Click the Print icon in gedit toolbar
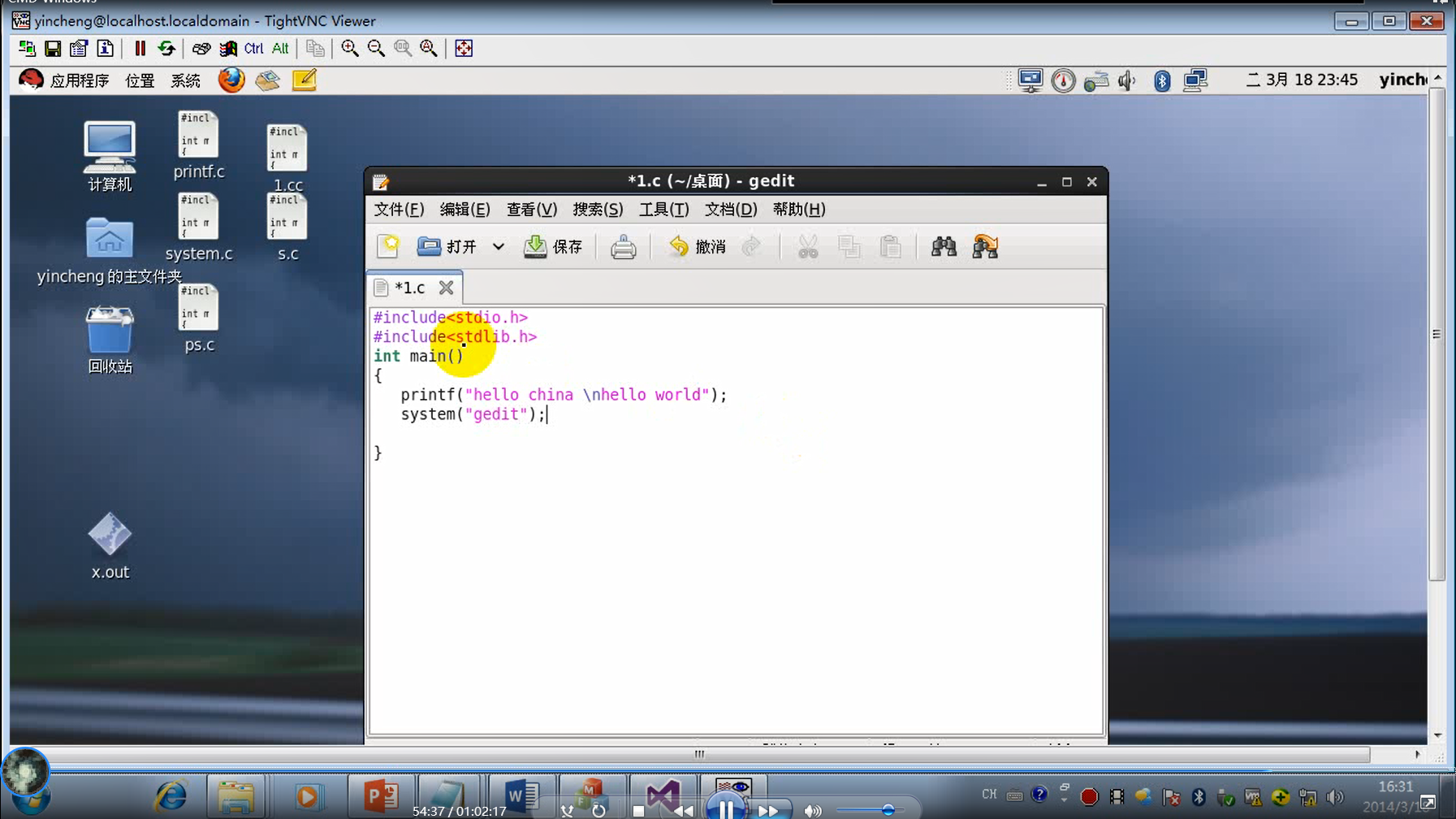The height and width of the screenshot is (819, 1456). click(623, 247)
